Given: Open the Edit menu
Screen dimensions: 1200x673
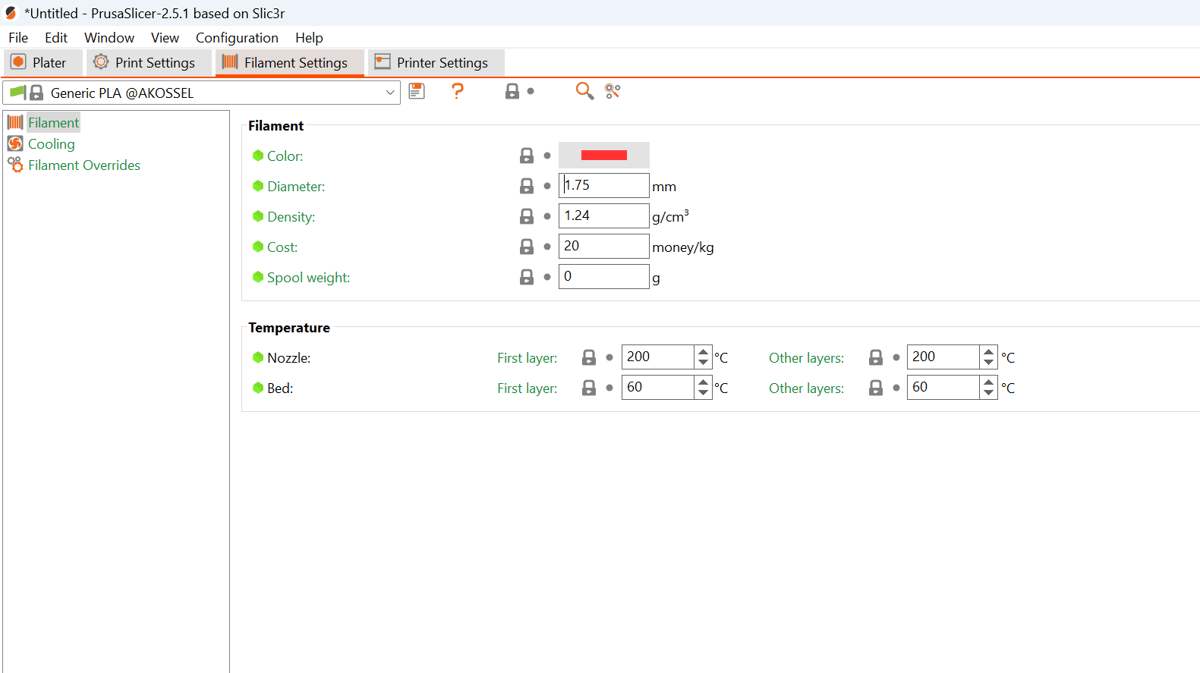Looking at the screenshot, I should pyautogui.click(x=56, y=37).
